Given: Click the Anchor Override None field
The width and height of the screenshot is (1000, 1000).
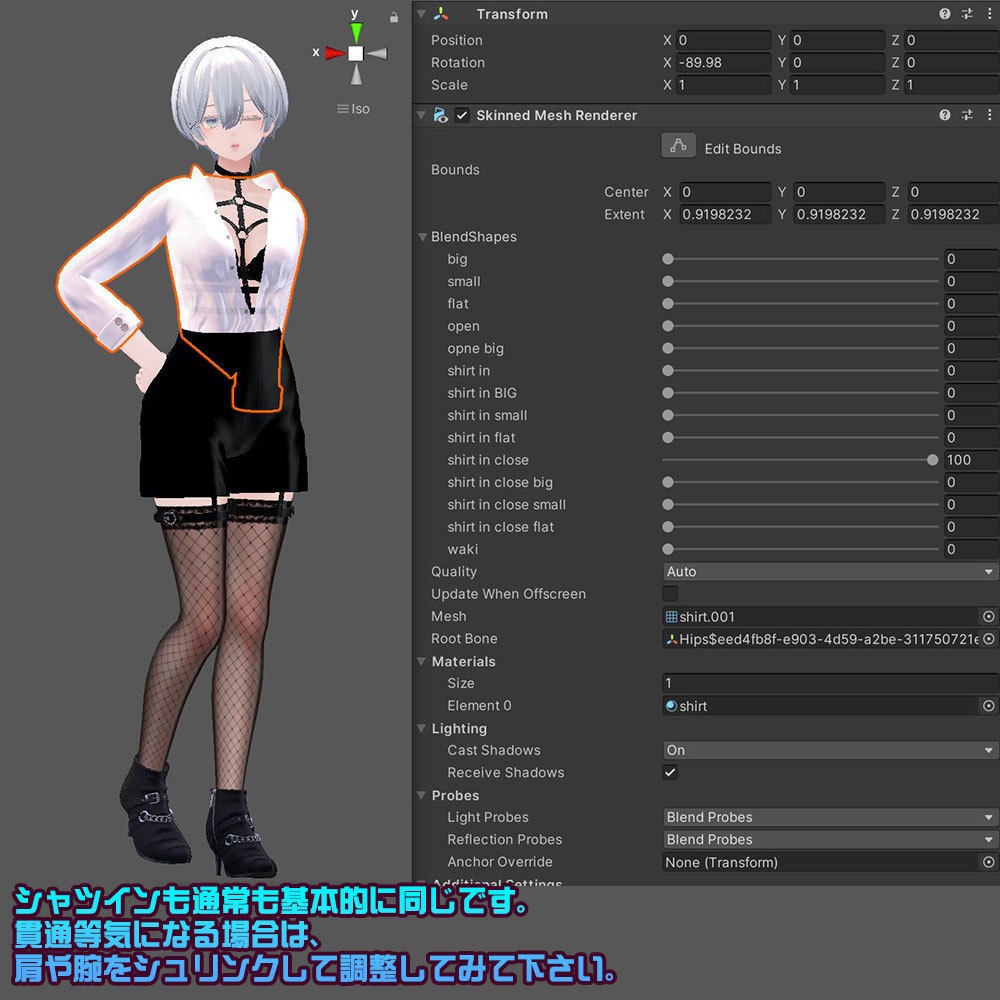Looking at the screenshot, I should (820, 862).
